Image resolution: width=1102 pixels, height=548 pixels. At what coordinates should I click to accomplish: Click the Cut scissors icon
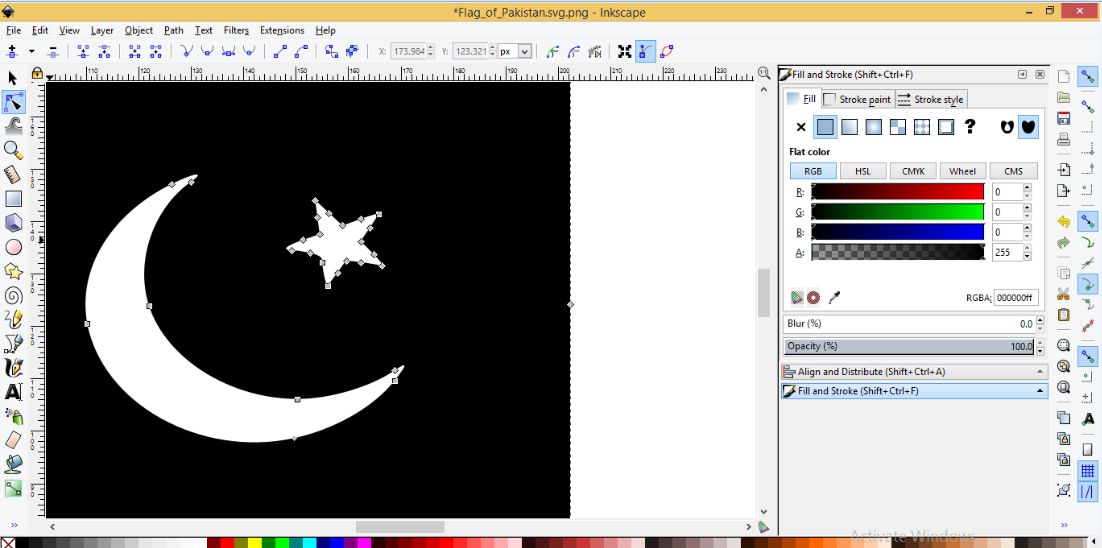tap(1063, 293)
